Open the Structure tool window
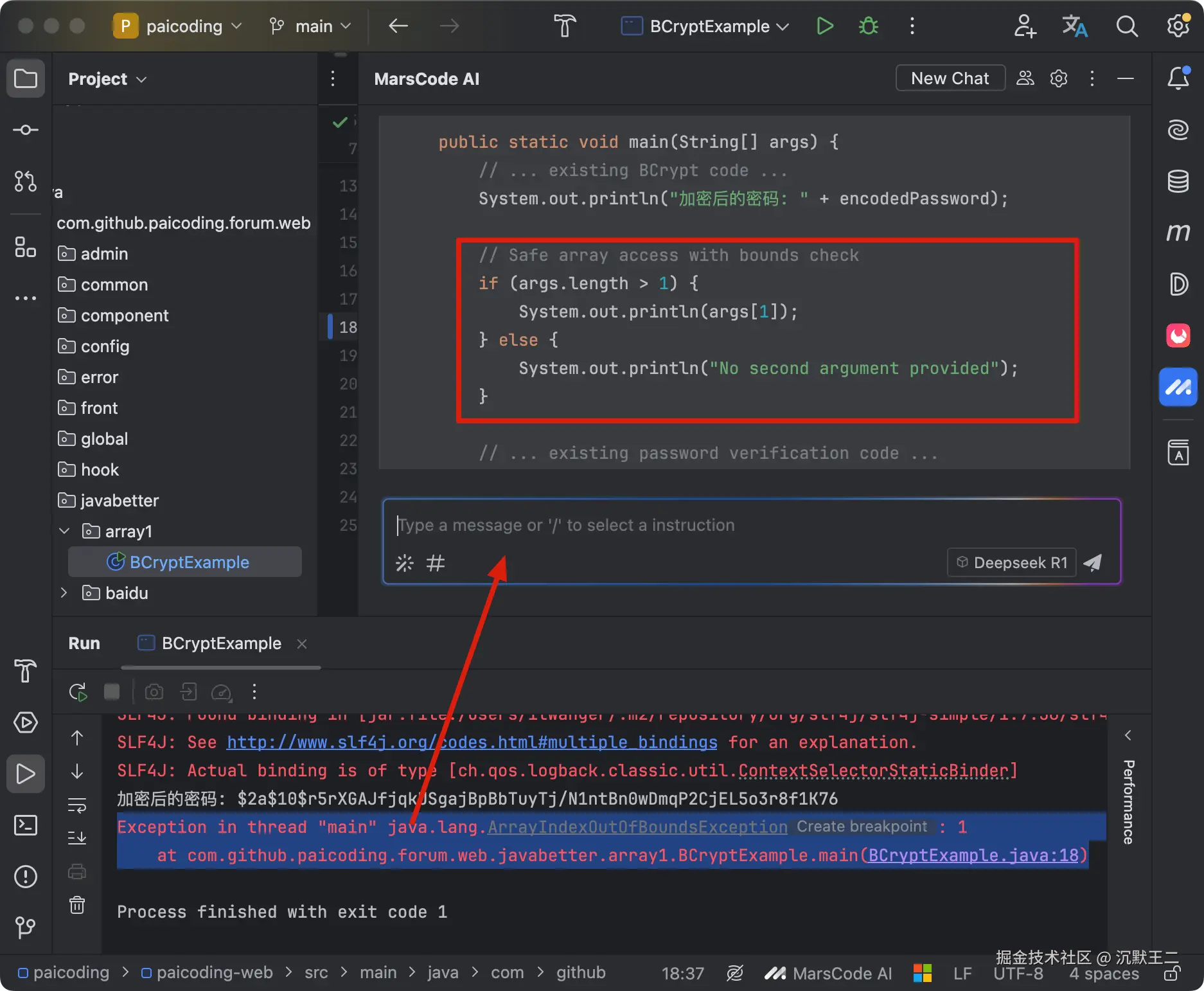This screenshot has width=1204, height=991. (26, 247)
